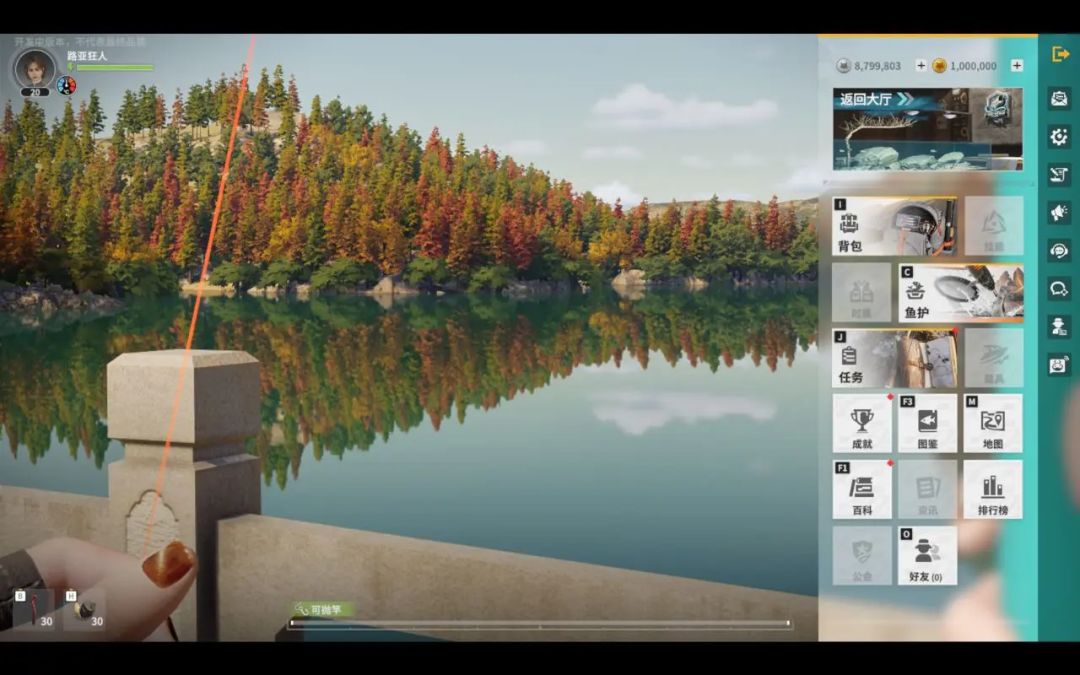1080x675 pixels.
Task: Select the H hotbar slot item
Action: [84, 609]
